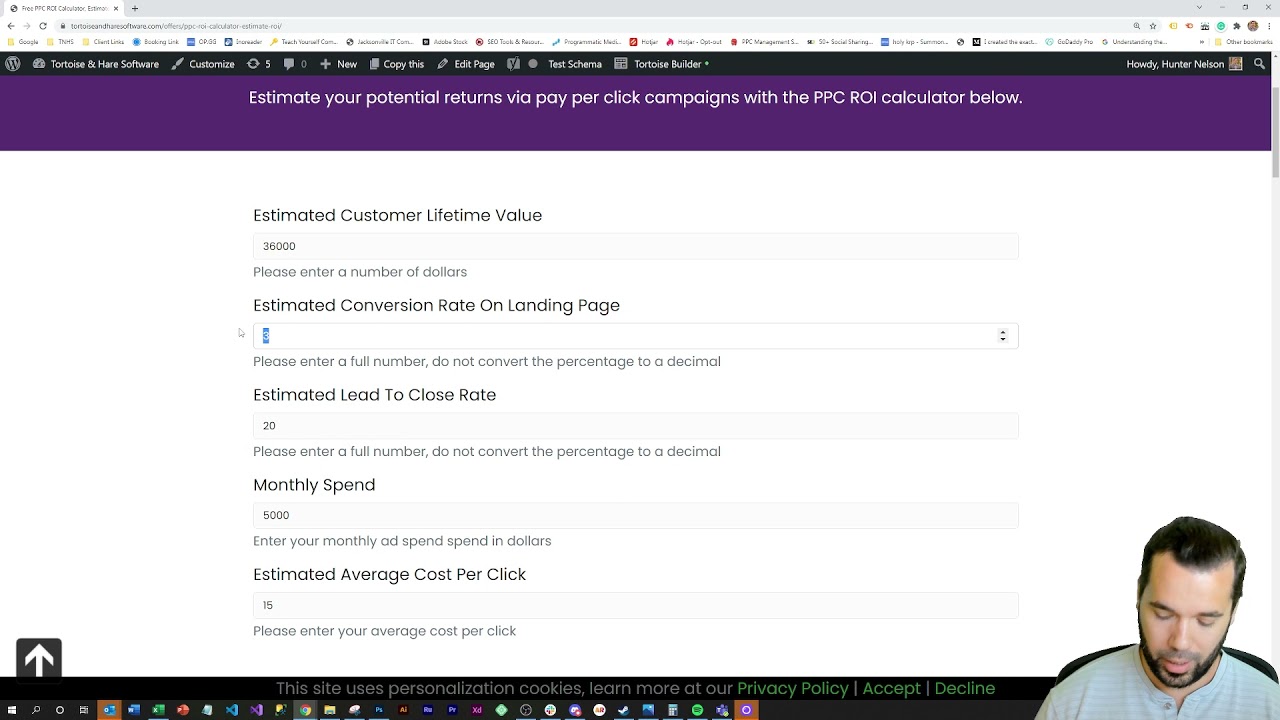Viewport: 1280px width, 720px height.
Task: Expand the Other bookmarks folder
Action: [1243, 42]
